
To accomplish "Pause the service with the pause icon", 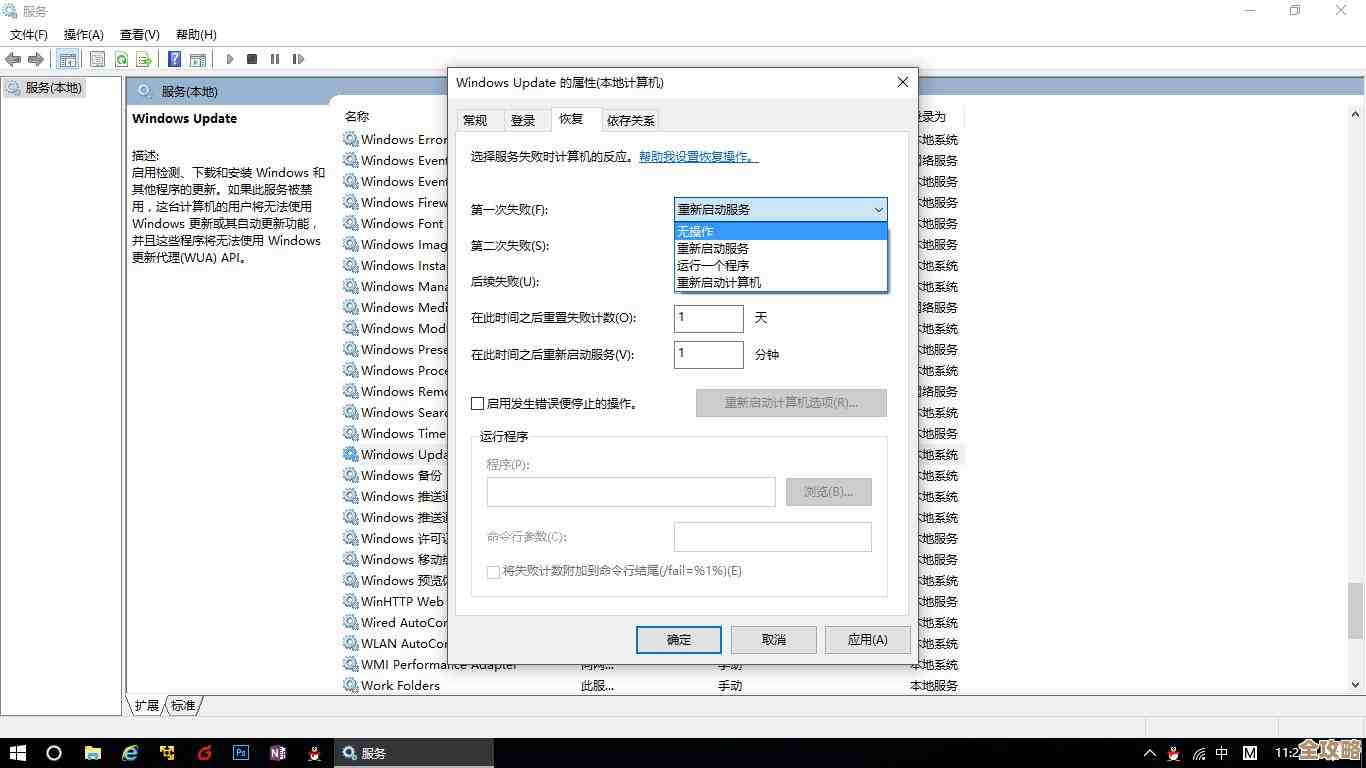I will [275, 59].
